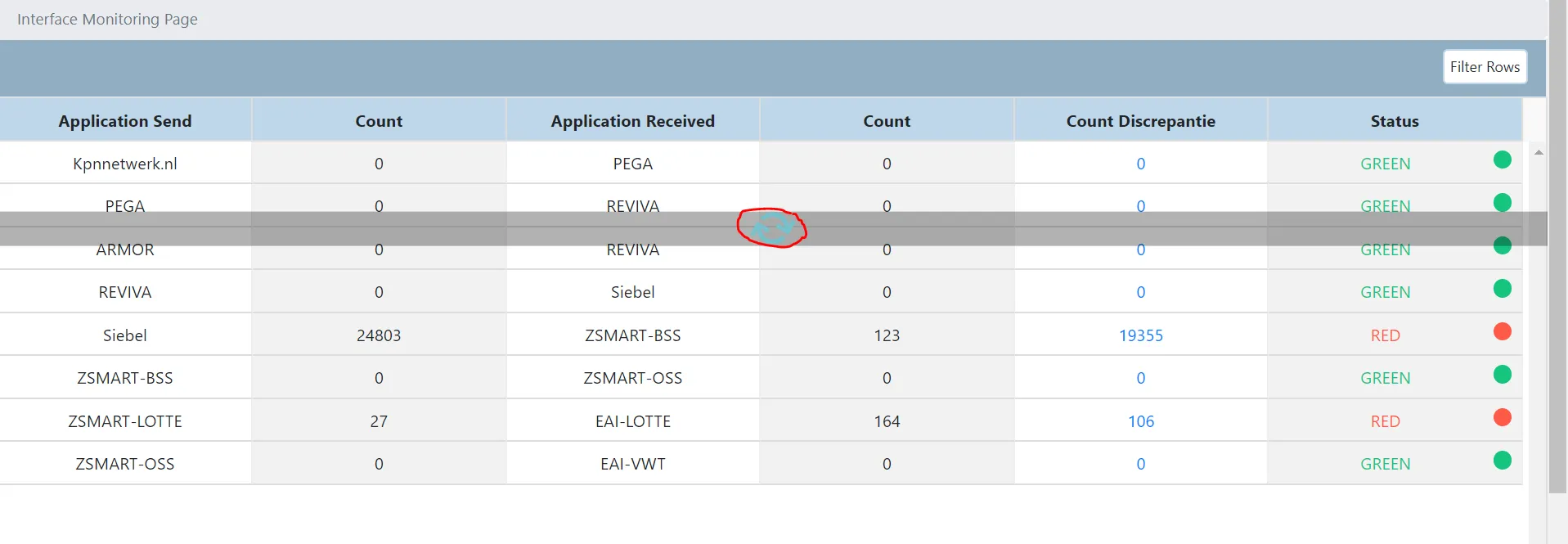Click the PEGA received cell in first row
1568x544 pixels.
pos(633,164)
